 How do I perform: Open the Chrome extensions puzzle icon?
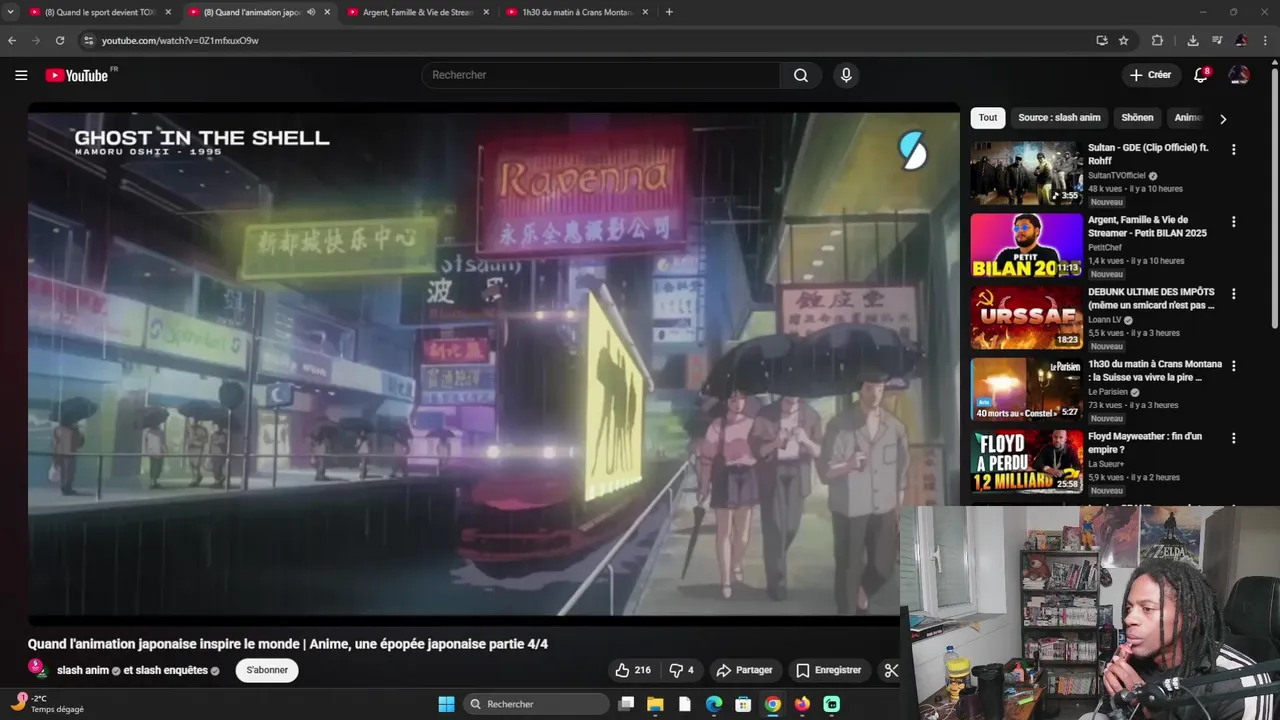tap(1157, 40)
